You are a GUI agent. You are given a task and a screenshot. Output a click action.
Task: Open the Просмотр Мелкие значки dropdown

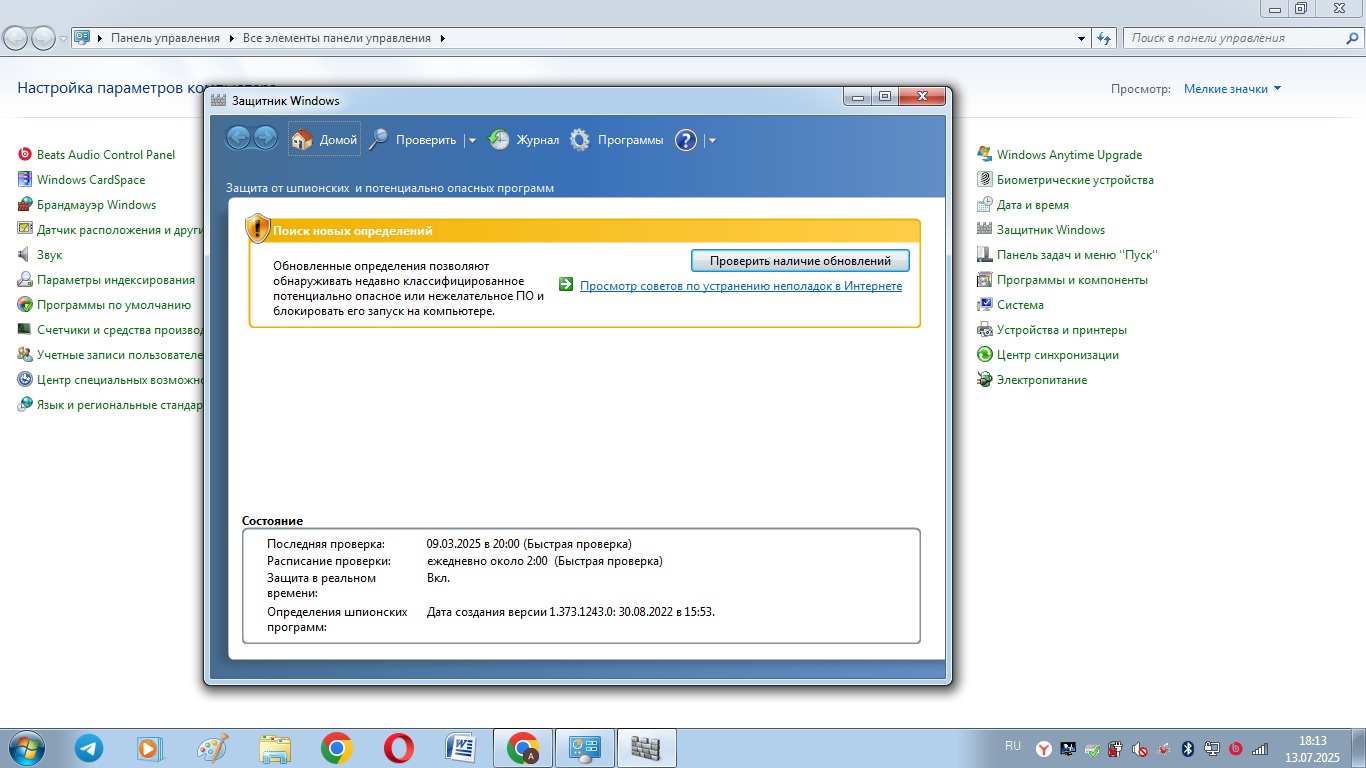[x=1232, y=89]
